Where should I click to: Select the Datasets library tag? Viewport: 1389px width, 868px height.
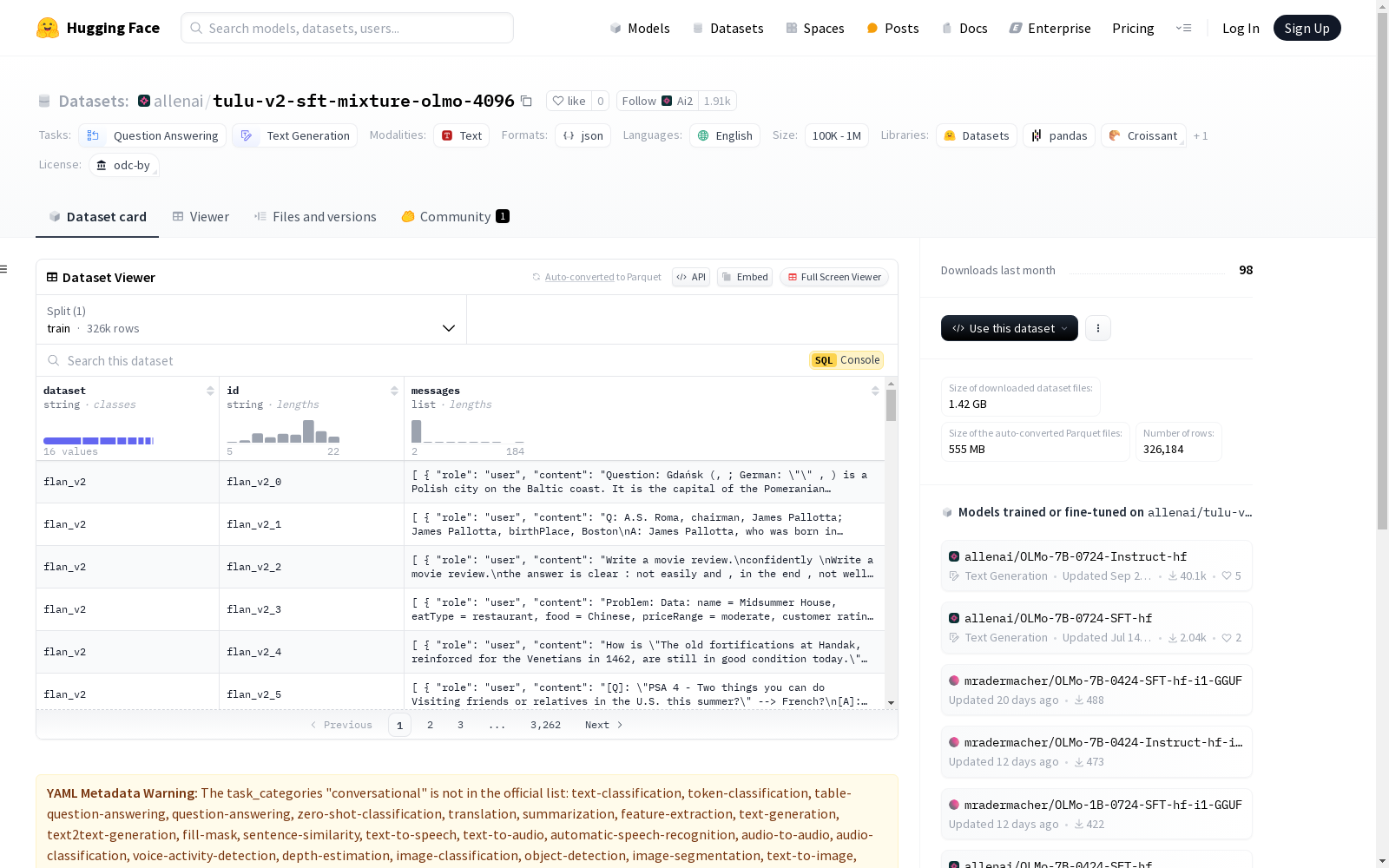977,135
